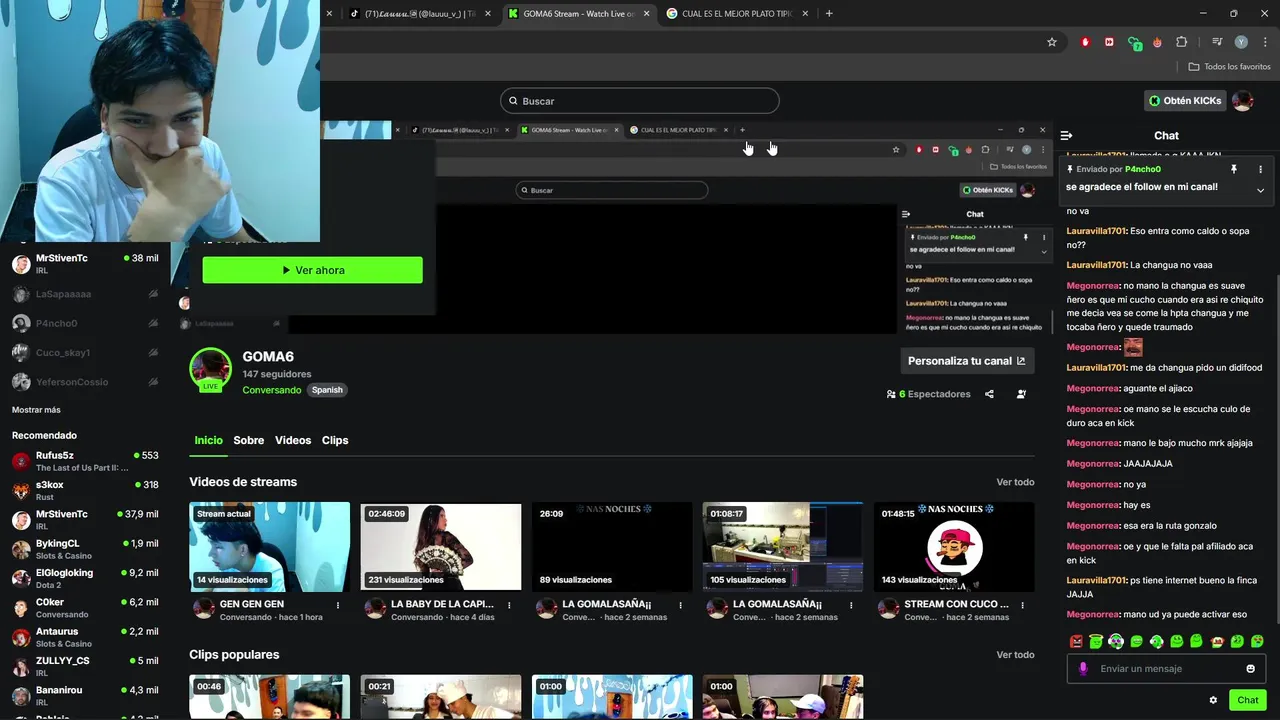Open options menu for LA BABY DE LA CAPI
The width and height of the screenshot is (1280, 720).
[x=509, y=605]
